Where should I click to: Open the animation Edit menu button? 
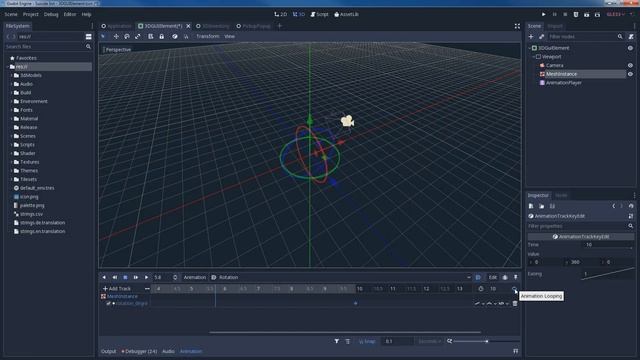click(493, 278)
